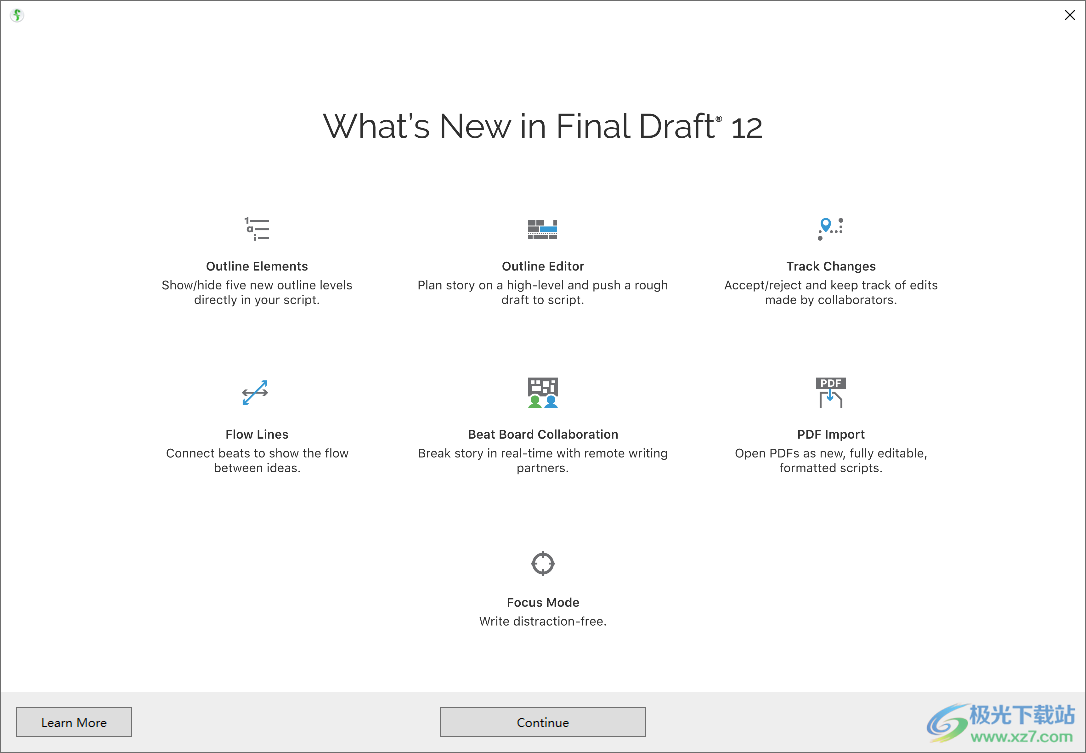Open the Learn More page

coord(74,722)
